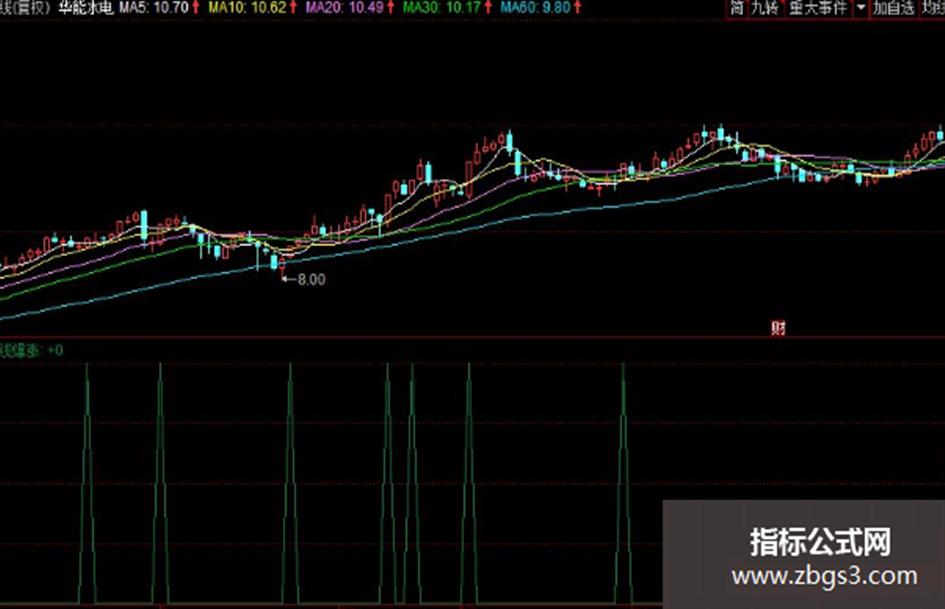Click the 华能水电 stock name
Screen dimensions: 945x609
tap(85, 8)
